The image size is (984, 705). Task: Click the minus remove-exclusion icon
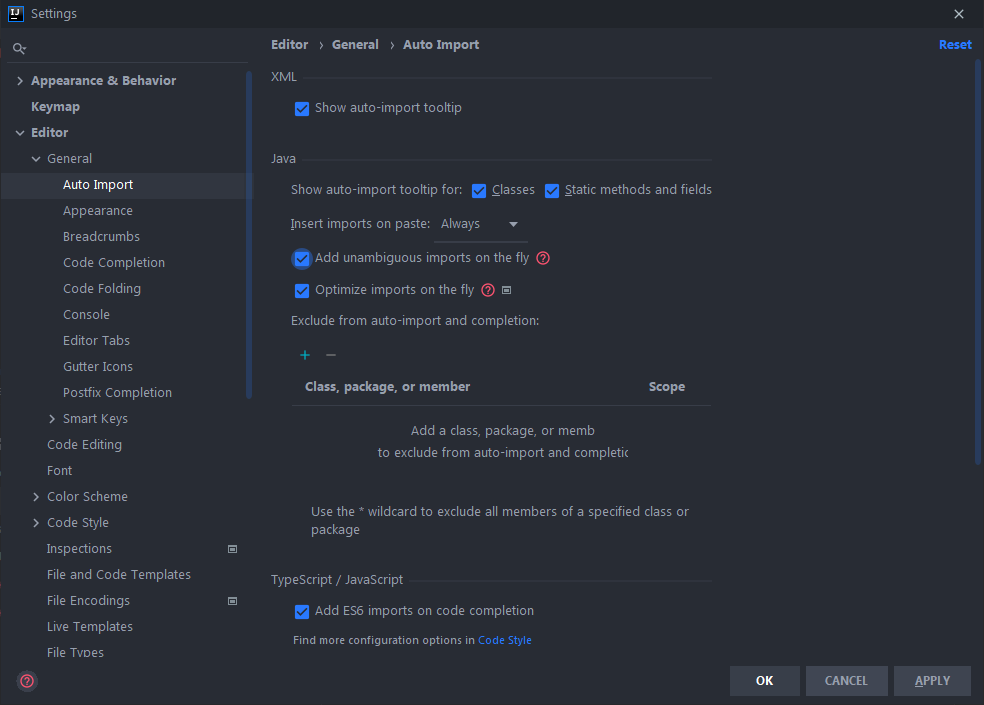pyautogui.click(x=331, y=355)
